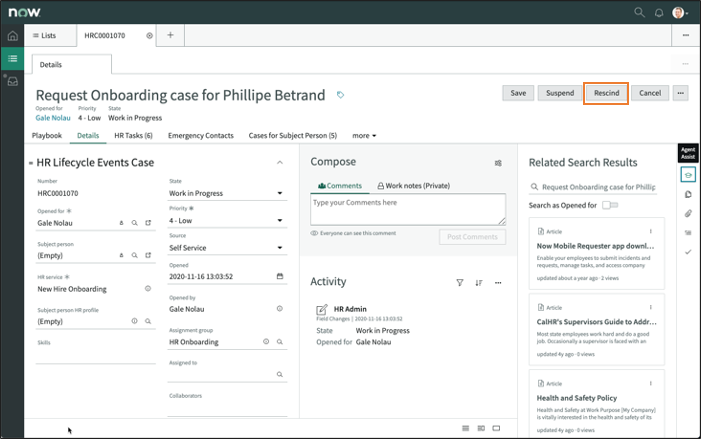Select the Work notes (Private) tab
Image resolution: width=701 pixels, height=439 pixels.
pyautogui.click(x=414, y=186)
